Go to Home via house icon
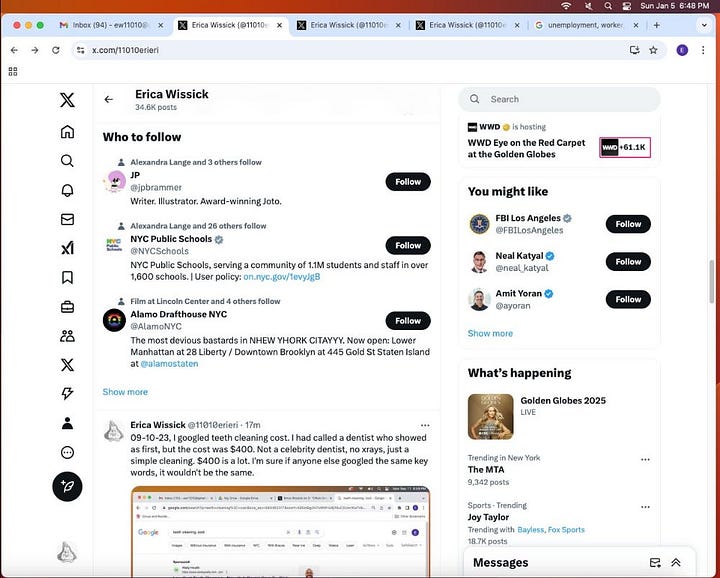 point(67,132)
